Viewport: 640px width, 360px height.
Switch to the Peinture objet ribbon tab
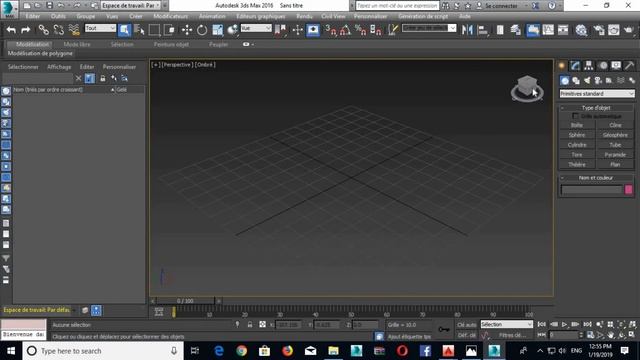click(171, 44)
